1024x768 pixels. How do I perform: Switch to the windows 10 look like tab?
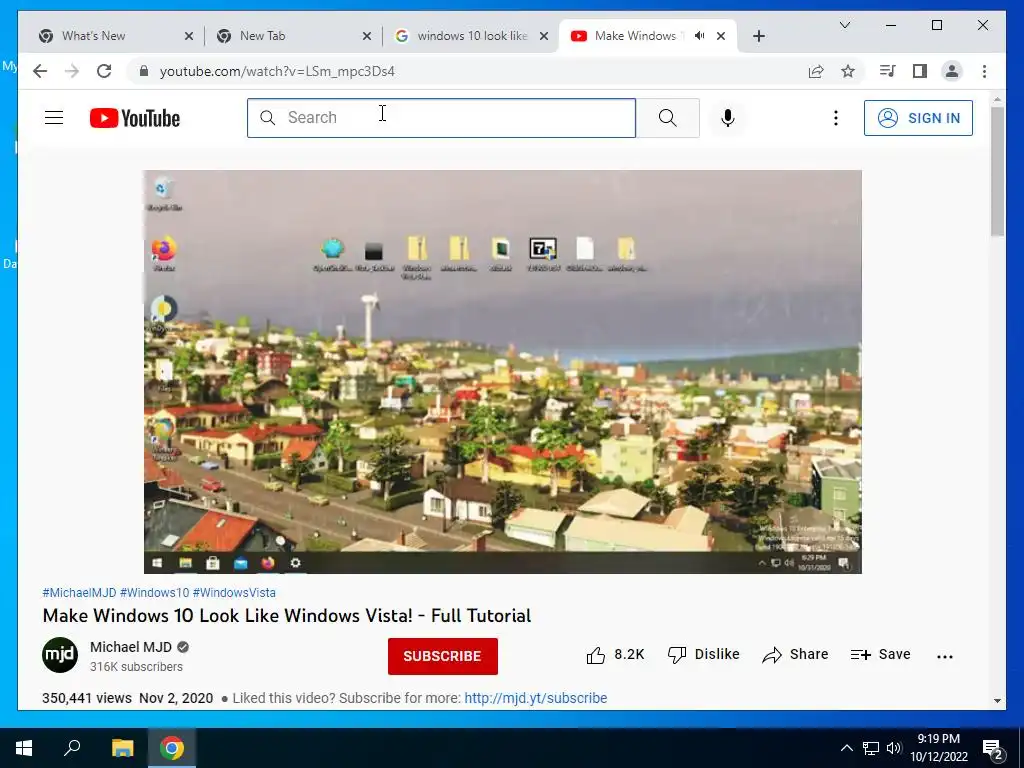pos(470,36)
